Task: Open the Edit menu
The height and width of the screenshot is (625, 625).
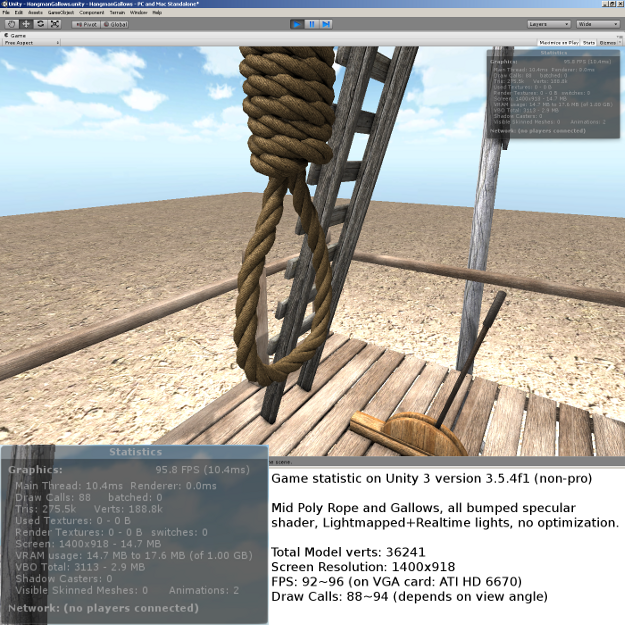Action: point(19,13)
